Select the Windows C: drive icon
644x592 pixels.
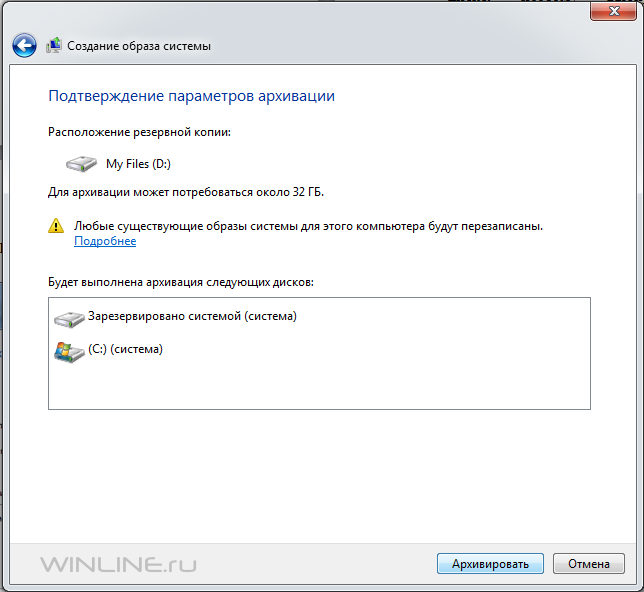(69, 352)
